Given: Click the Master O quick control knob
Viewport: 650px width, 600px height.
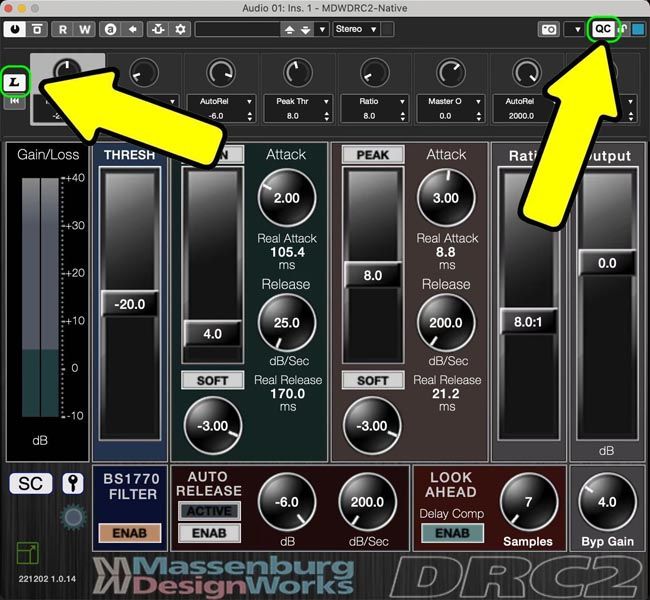Looking at the screenshot, I should pos(450,73).
